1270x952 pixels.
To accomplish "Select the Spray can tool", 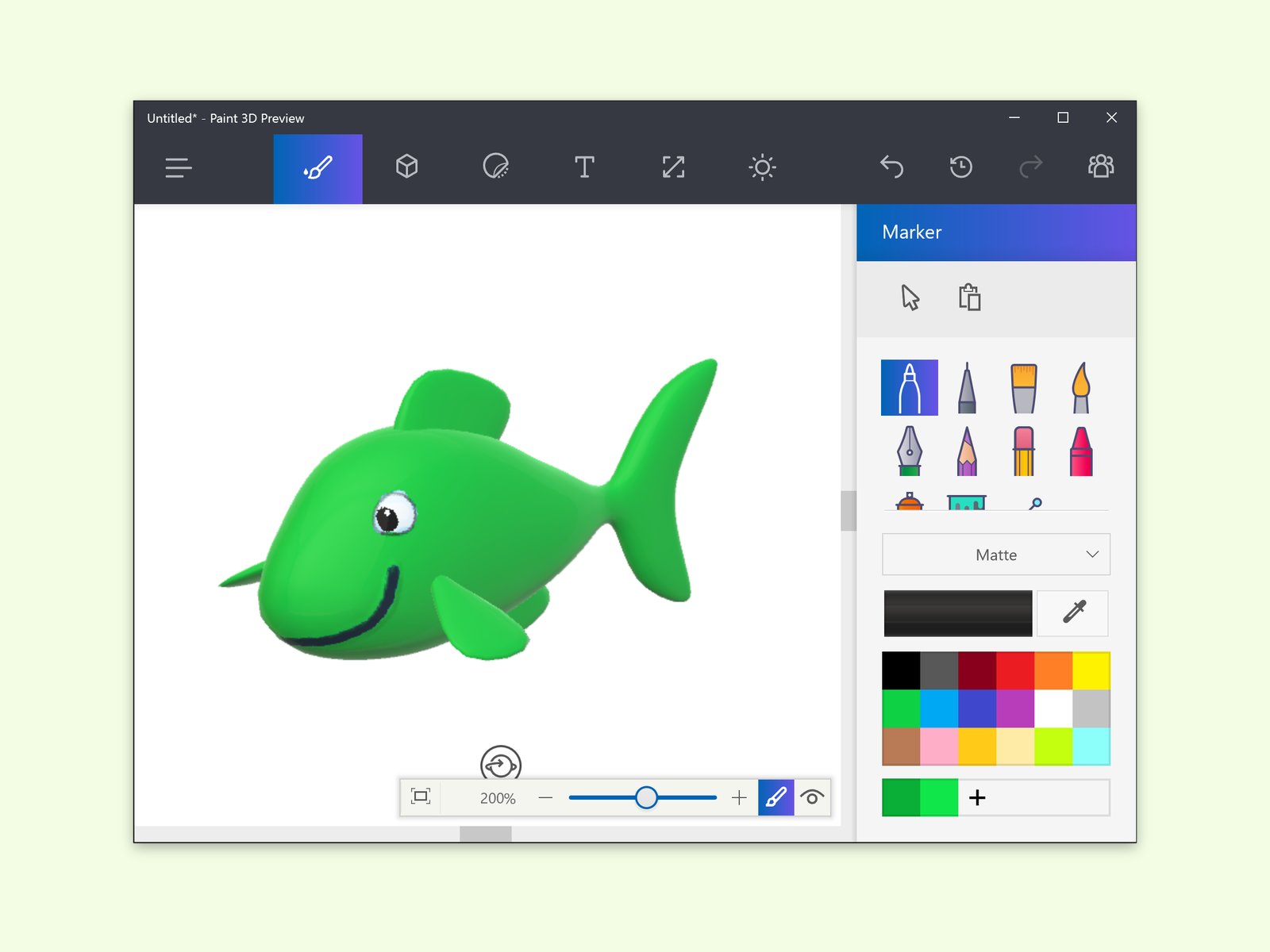I will (910, 501).
